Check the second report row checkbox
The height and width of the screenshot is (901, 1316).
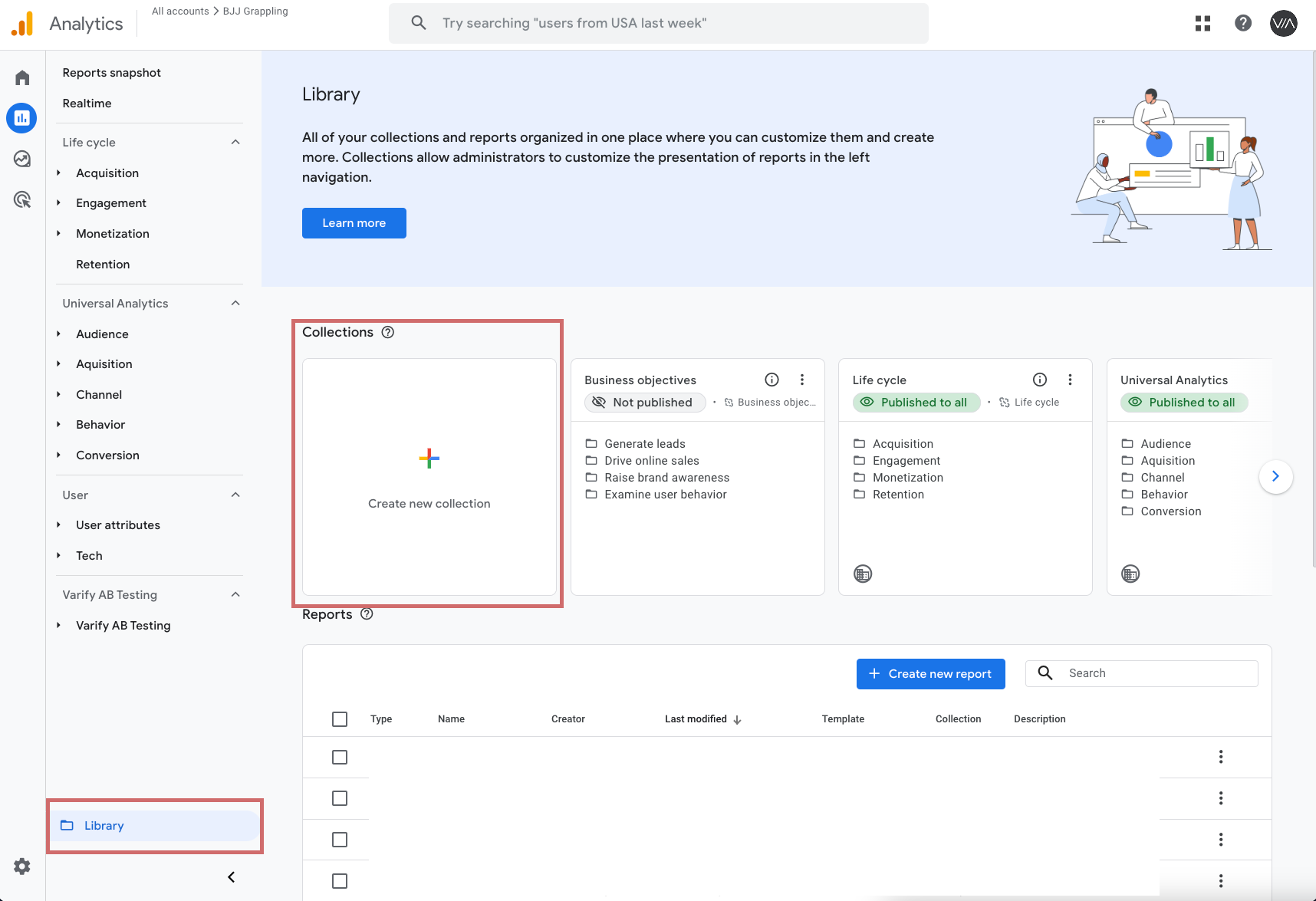coord(340,798)
